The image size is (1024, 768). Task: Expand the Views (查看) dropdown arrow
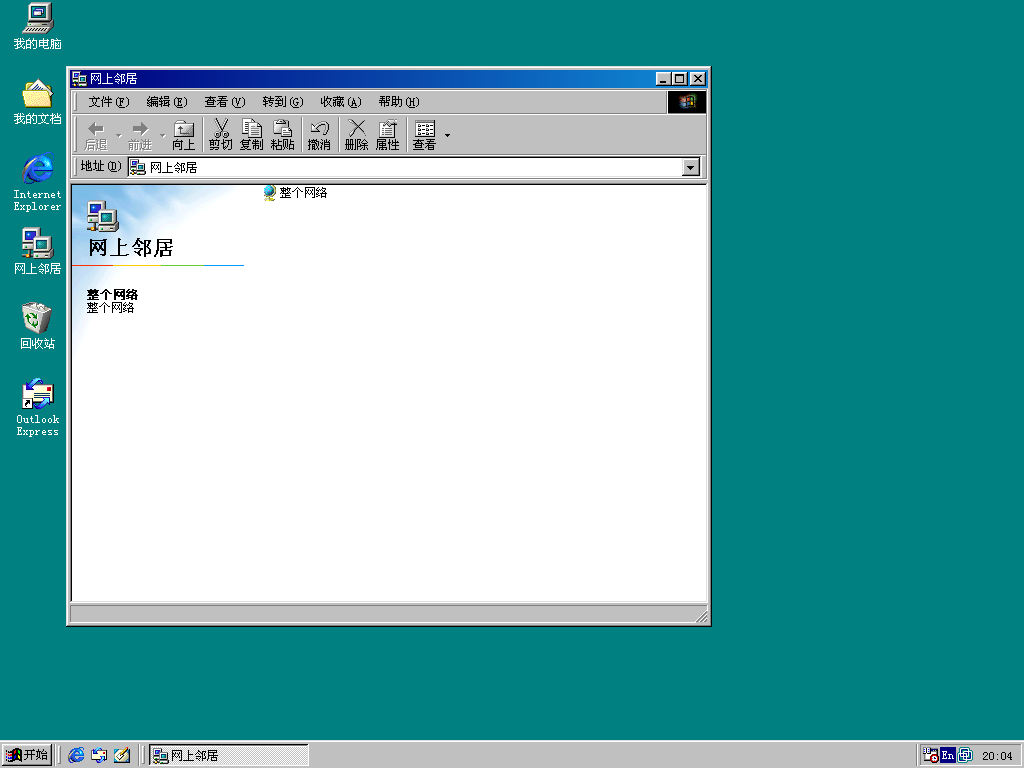pos(447,135)
